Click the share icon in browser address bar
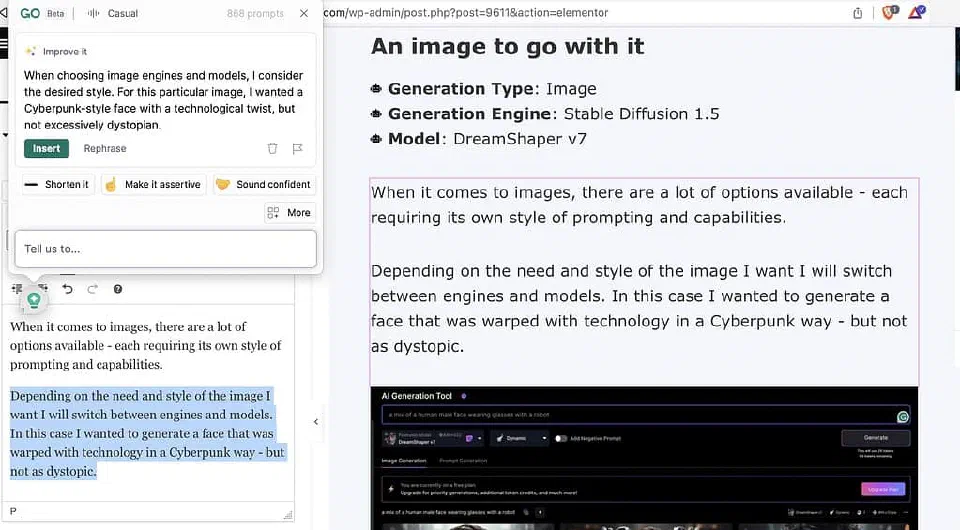The height and width of the screenshot is (530, 960). pos(858,13)
